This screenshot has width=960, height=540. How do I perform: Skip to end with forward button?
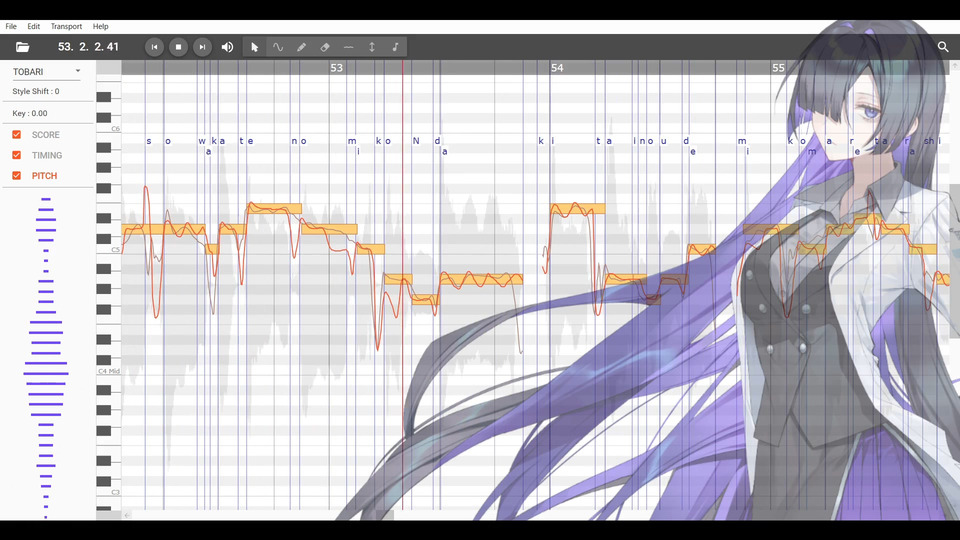click(x=202, y=47)
